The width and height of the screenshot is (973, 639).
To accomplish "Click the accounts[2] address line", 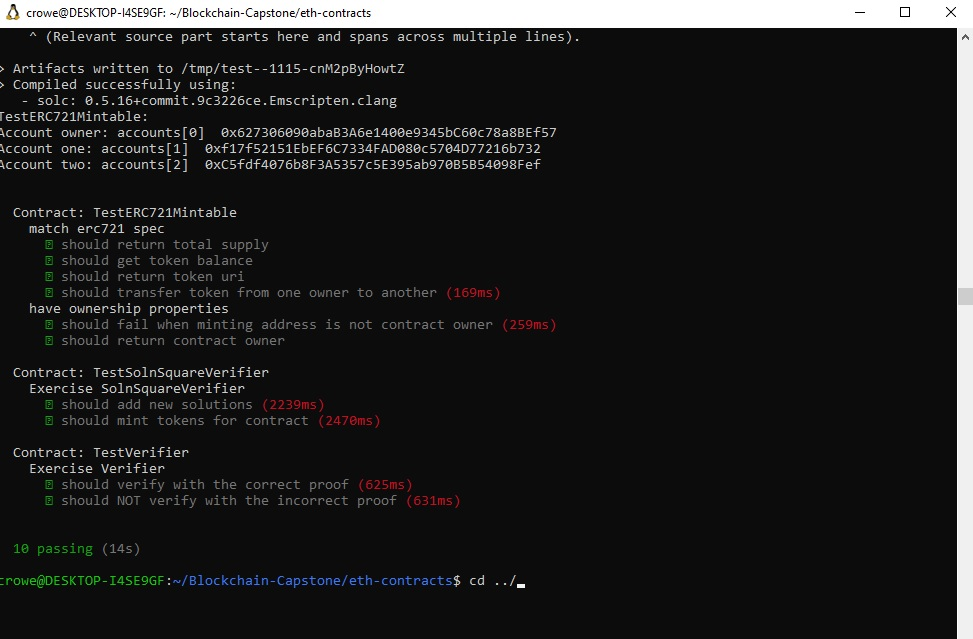I will coord(270,165).
